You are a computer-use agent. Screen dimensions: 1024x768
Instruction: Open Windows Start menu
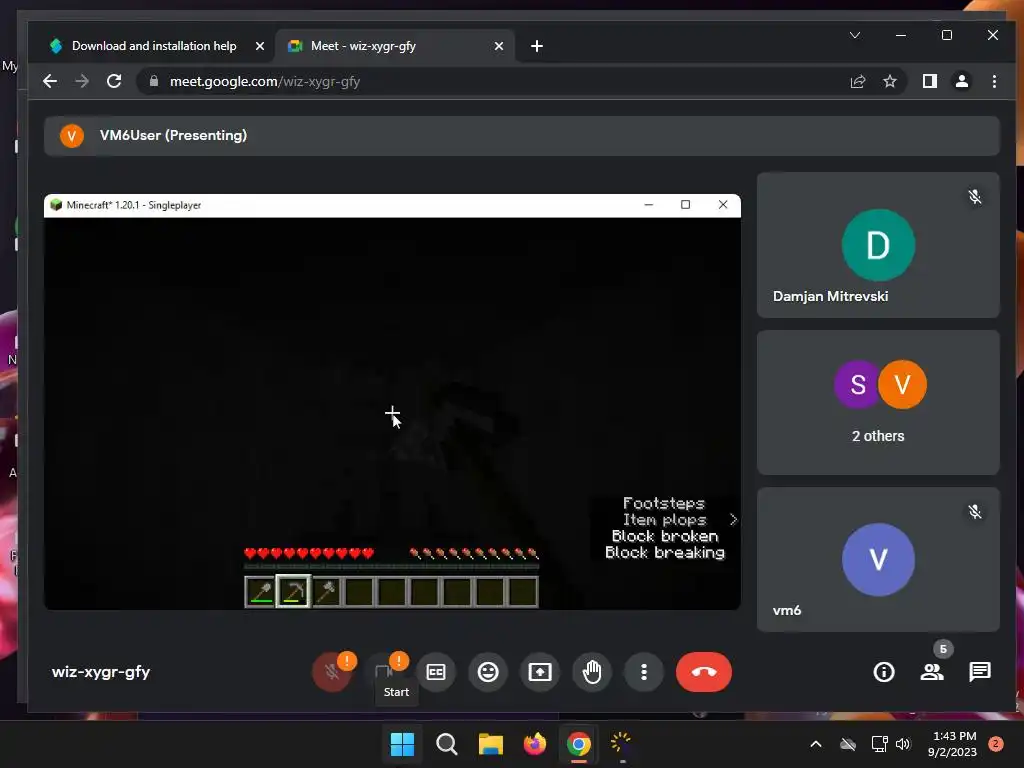[402, 744]
